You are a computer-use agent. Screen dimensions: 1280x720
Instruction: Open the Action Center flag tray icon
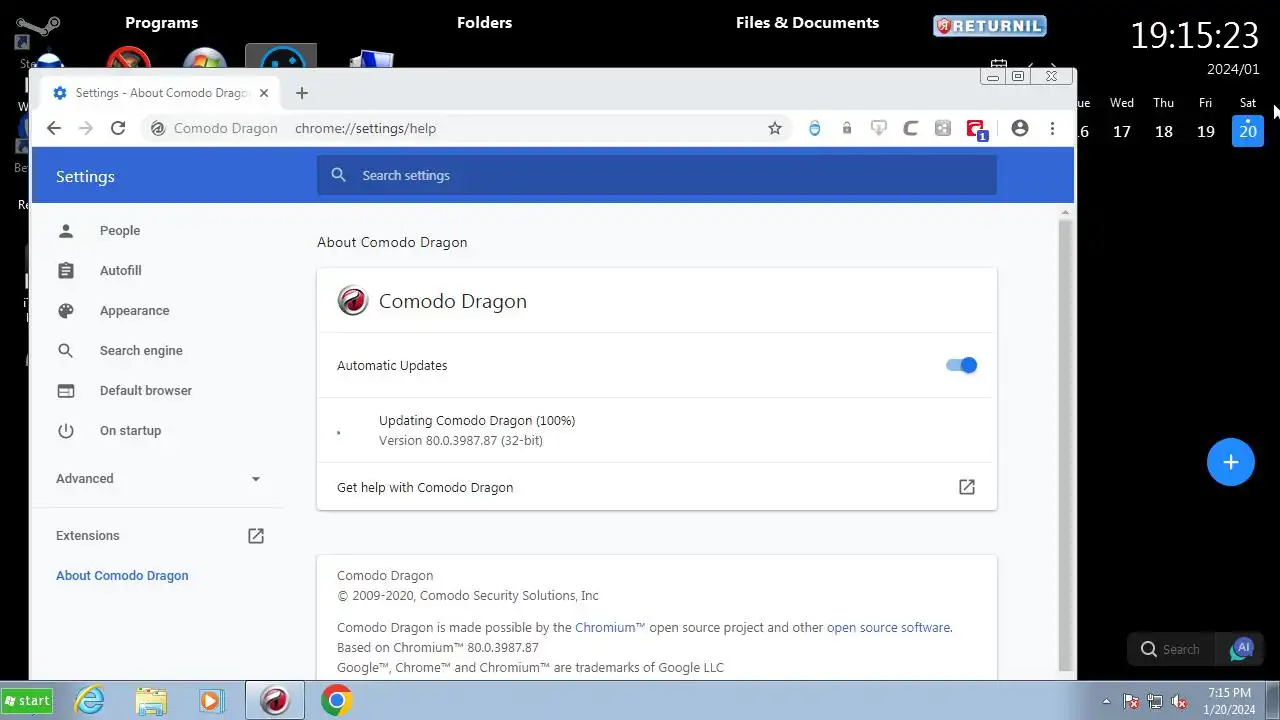[1131, 702]
